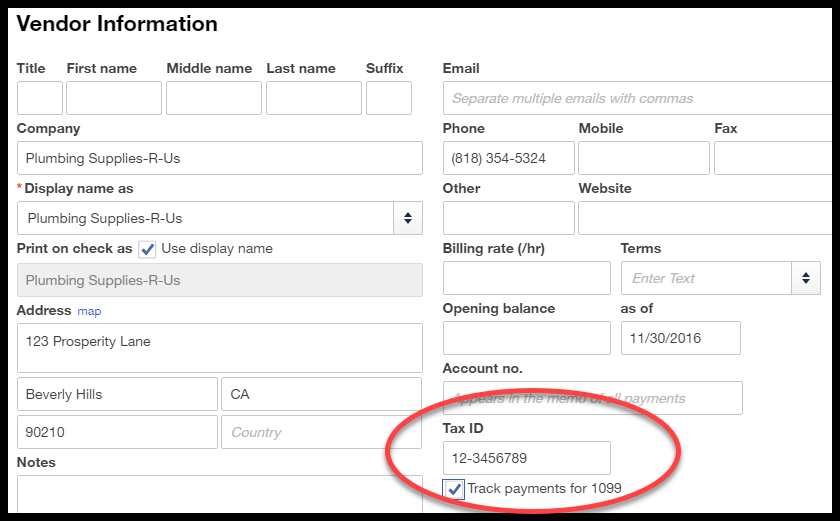Edit the Tax ID 12-3456789 field
Image resolution: width=840 pixels, height=521 pixels.
[527, 458]
